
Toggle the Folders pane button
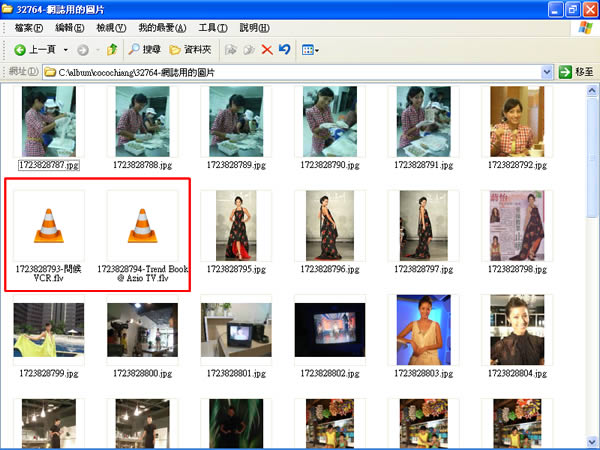190,50
